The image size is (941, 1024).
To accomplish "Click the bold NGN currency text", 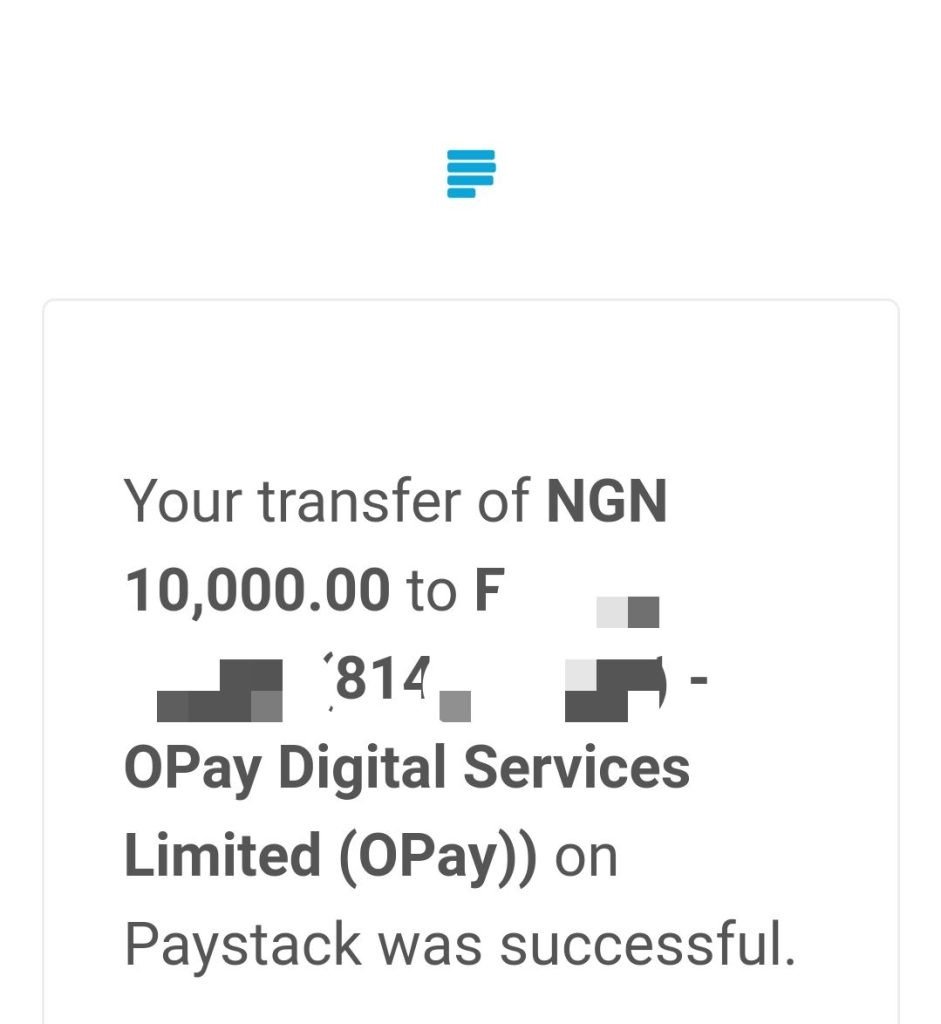I will click(607, 502).
